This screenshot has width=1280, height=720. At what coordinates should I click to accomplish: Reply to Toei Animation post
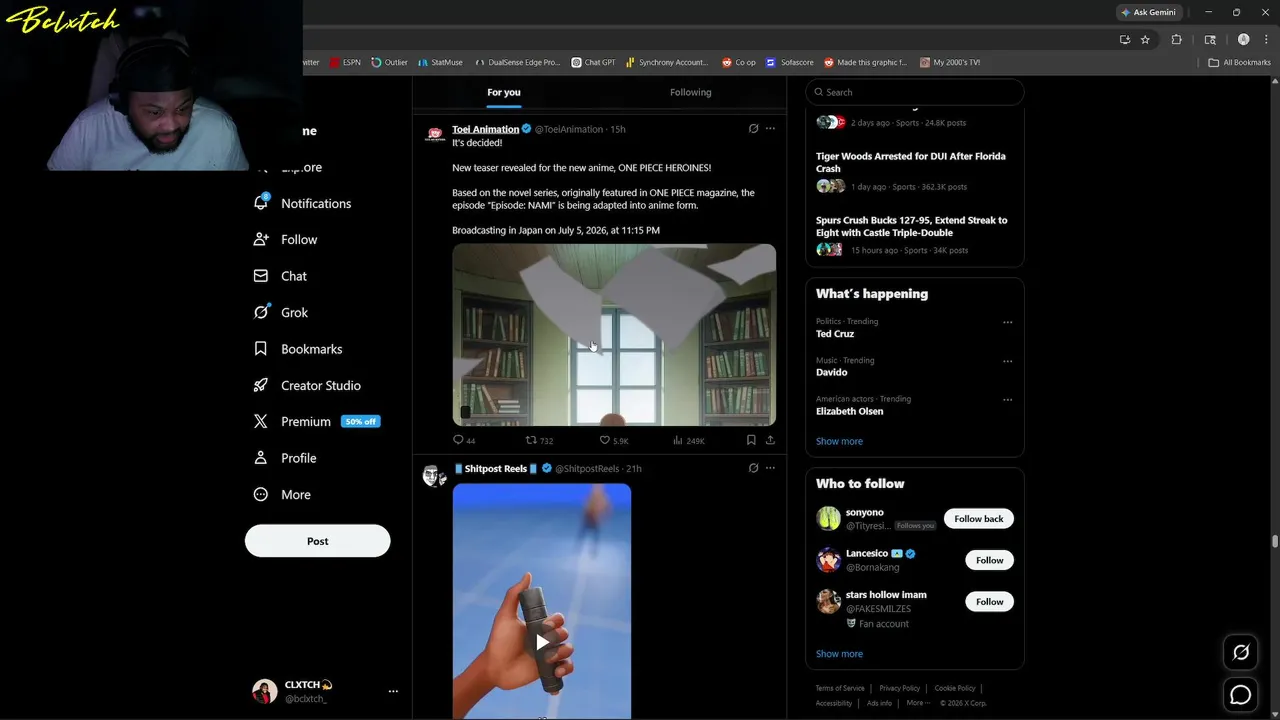pos(458,440)
